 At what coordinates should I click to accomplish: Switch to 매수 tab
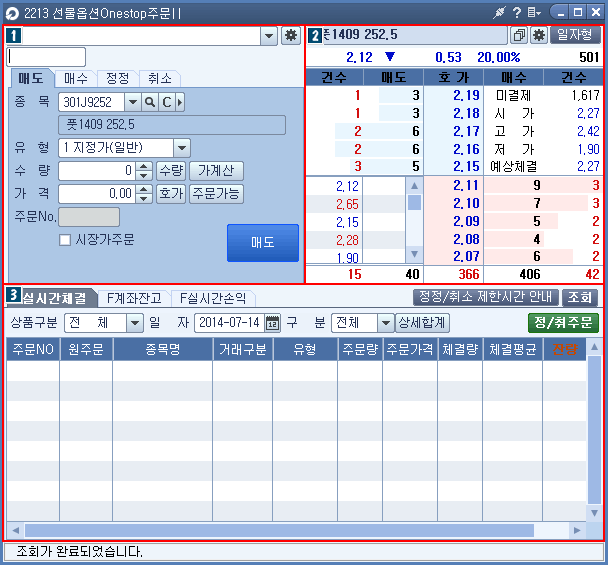point(76,79)
